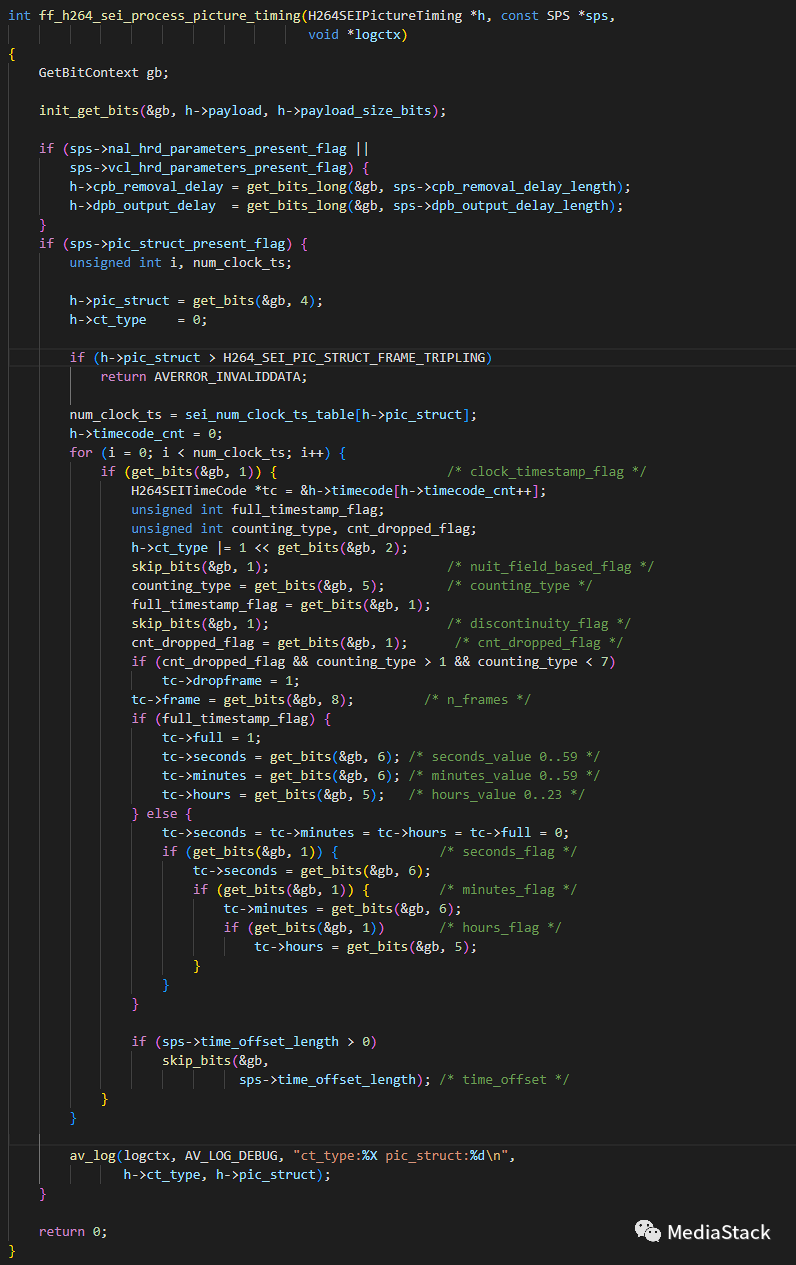796x1265 pixels.
Task: Click the MediaStack watermark text
Action: click(x=718, y=1232)
